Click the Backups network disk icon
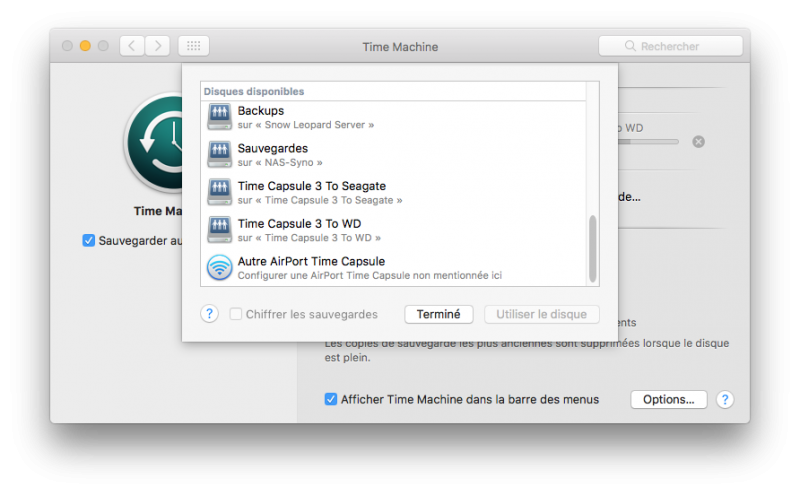This screenshot has width=800, height=495. (219, 116)
